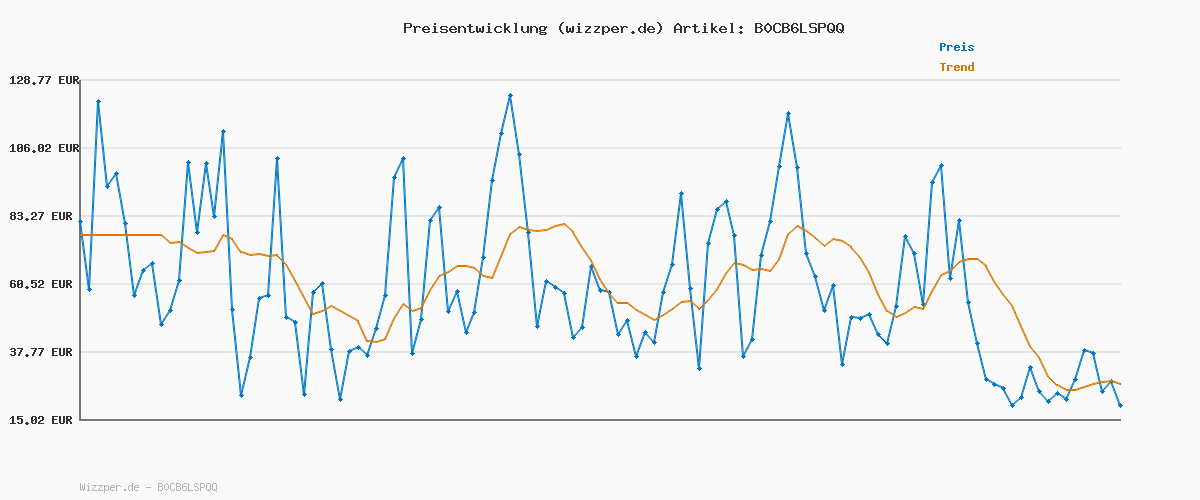Select the 37.77 EUR axis label

coord(46,352)
